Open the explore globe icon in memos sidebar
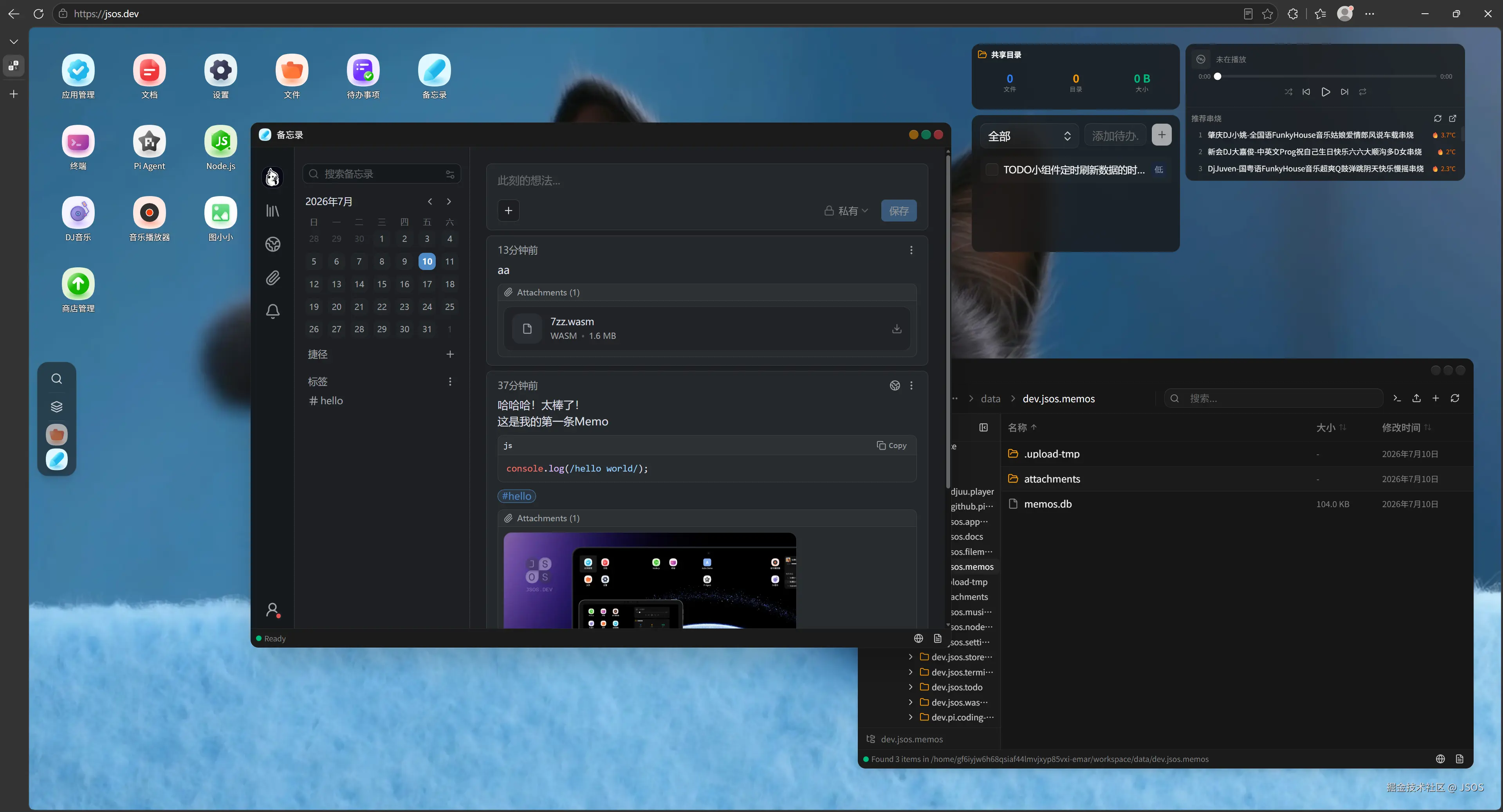The width and height of the screenshot is (1503, 812). tap(272, 244)
